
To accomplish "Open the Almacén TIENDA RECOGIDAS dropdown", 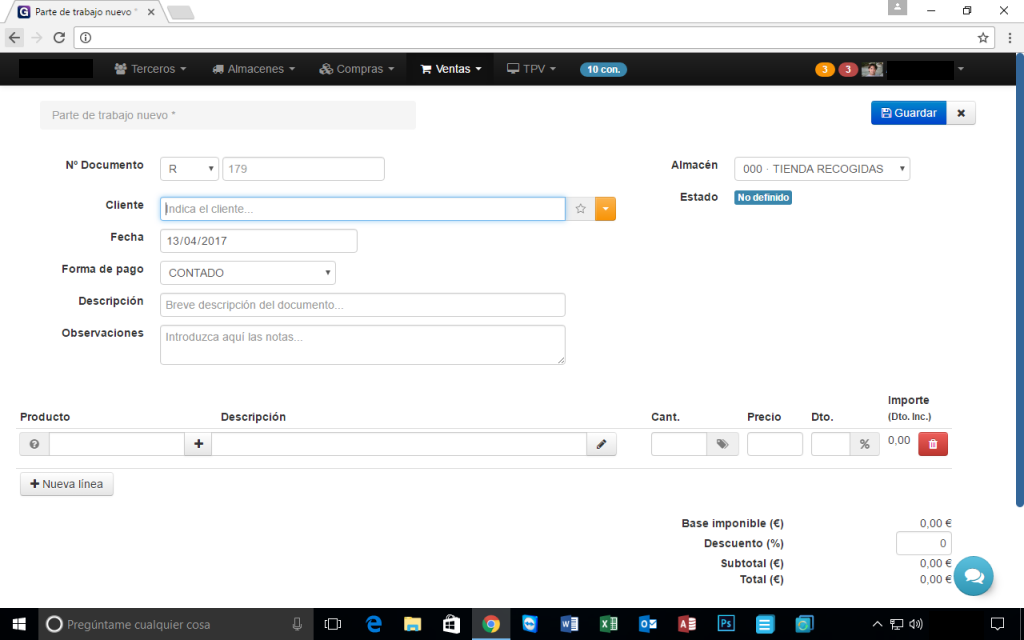I will [821, 169].
